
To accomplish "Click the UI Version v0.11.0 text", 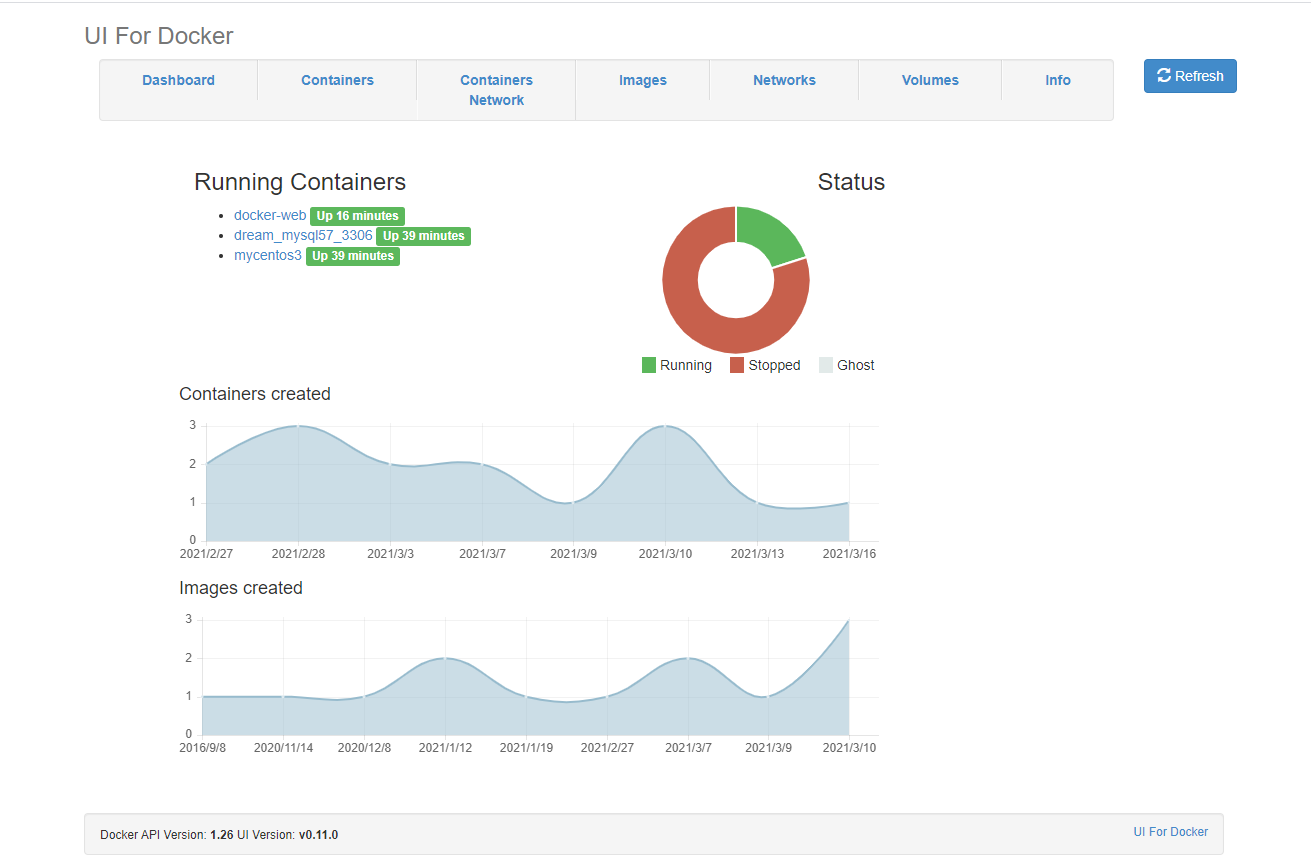I will (287, 834).
